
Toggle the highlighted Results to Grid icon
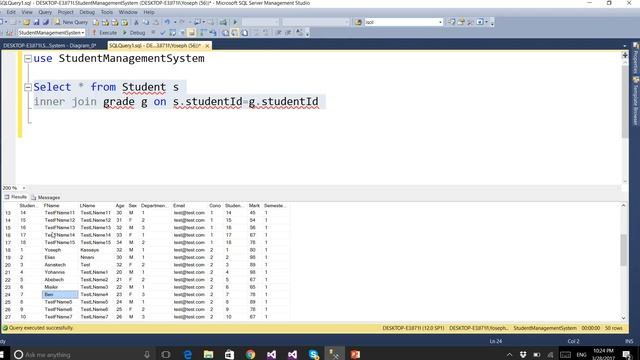[235, 33]
